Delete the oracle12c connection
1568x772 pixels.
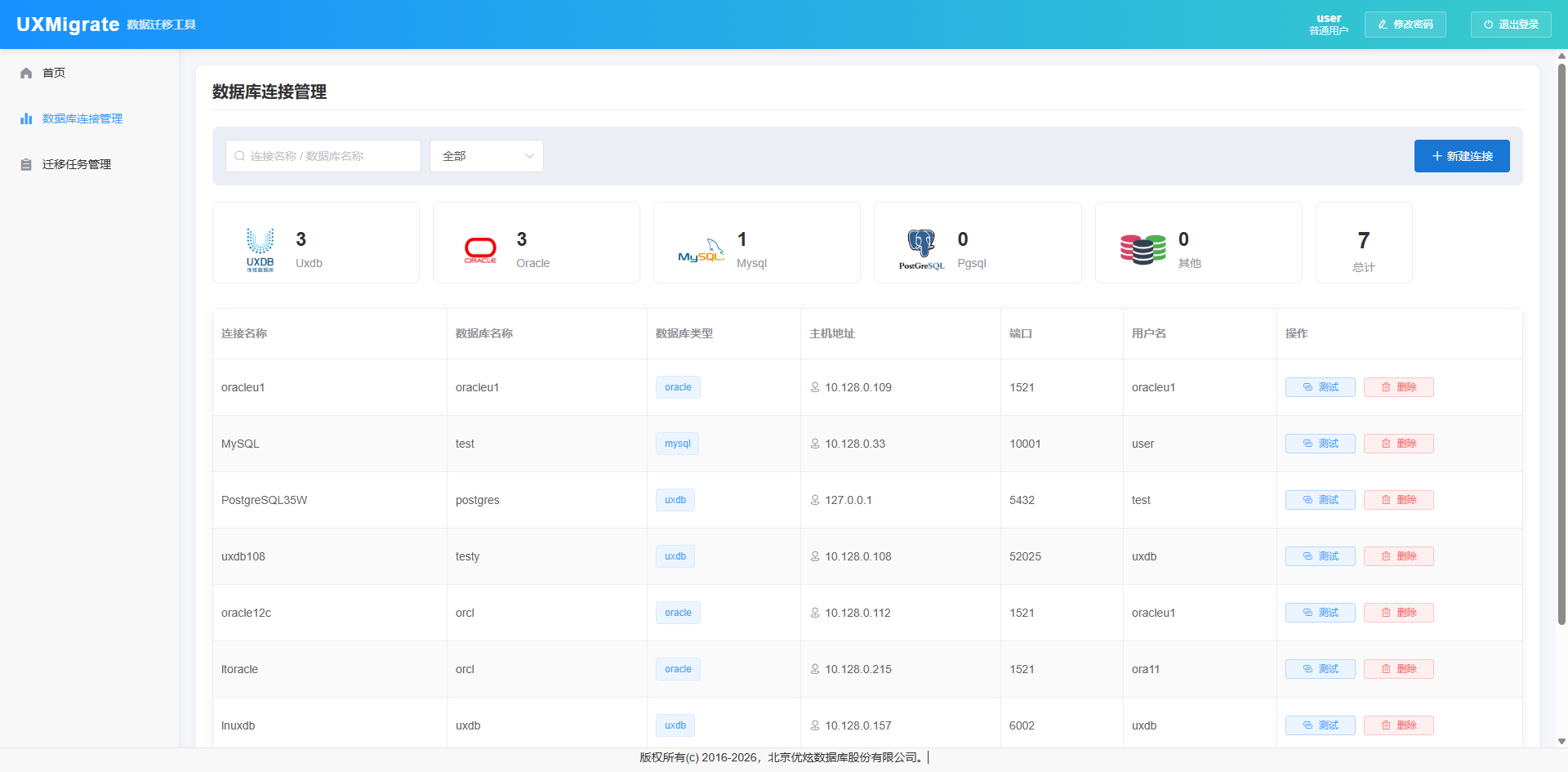point(1398,613)
